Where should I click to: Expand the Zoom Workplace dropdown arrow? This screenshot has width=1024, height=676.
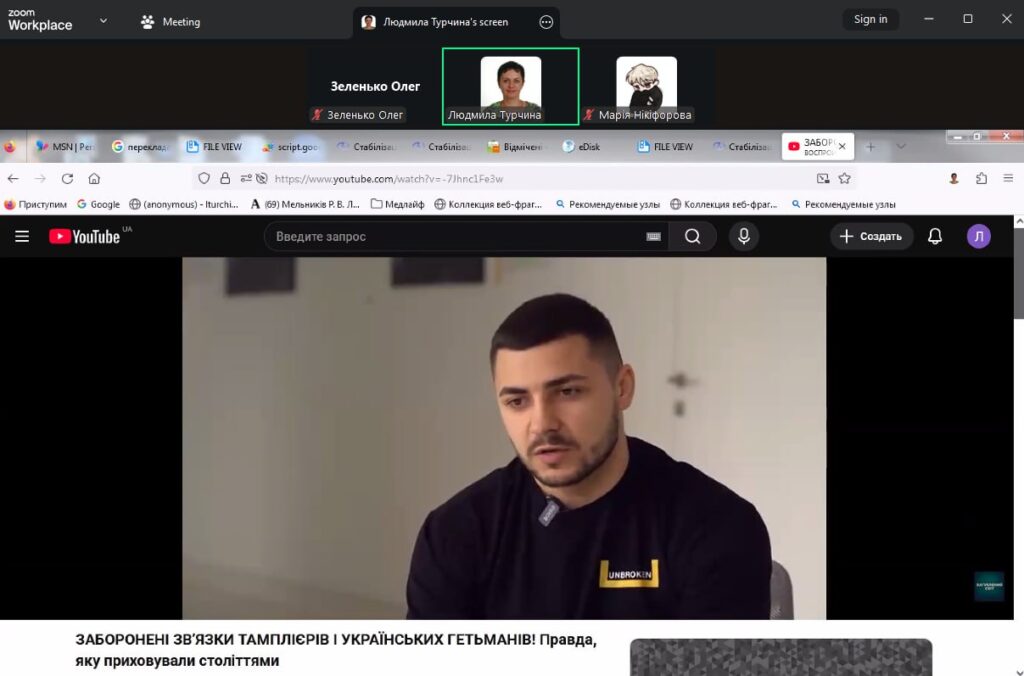click(x=103, y=21)
